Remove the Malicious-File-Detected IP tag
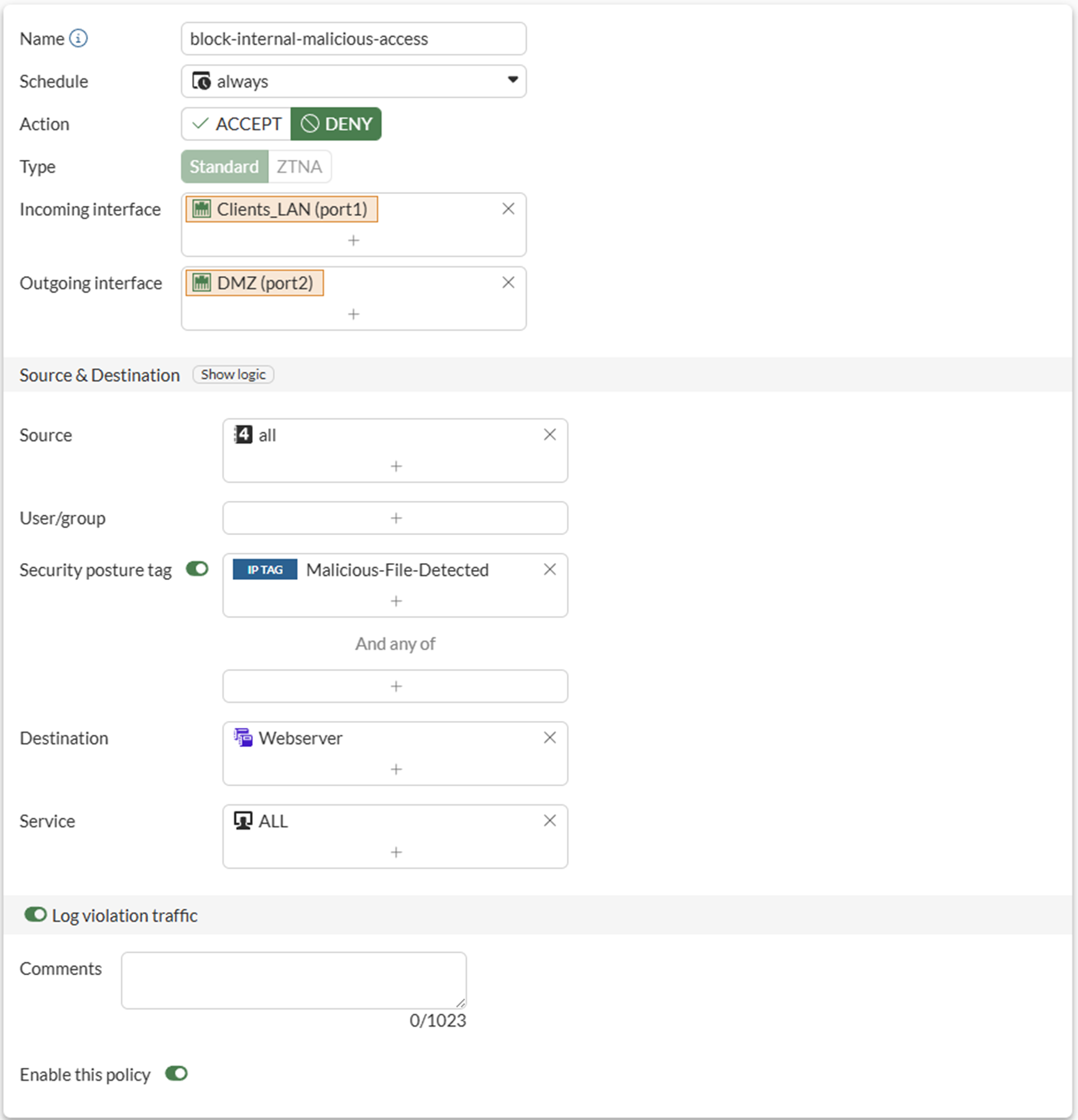 coord(550,569)
